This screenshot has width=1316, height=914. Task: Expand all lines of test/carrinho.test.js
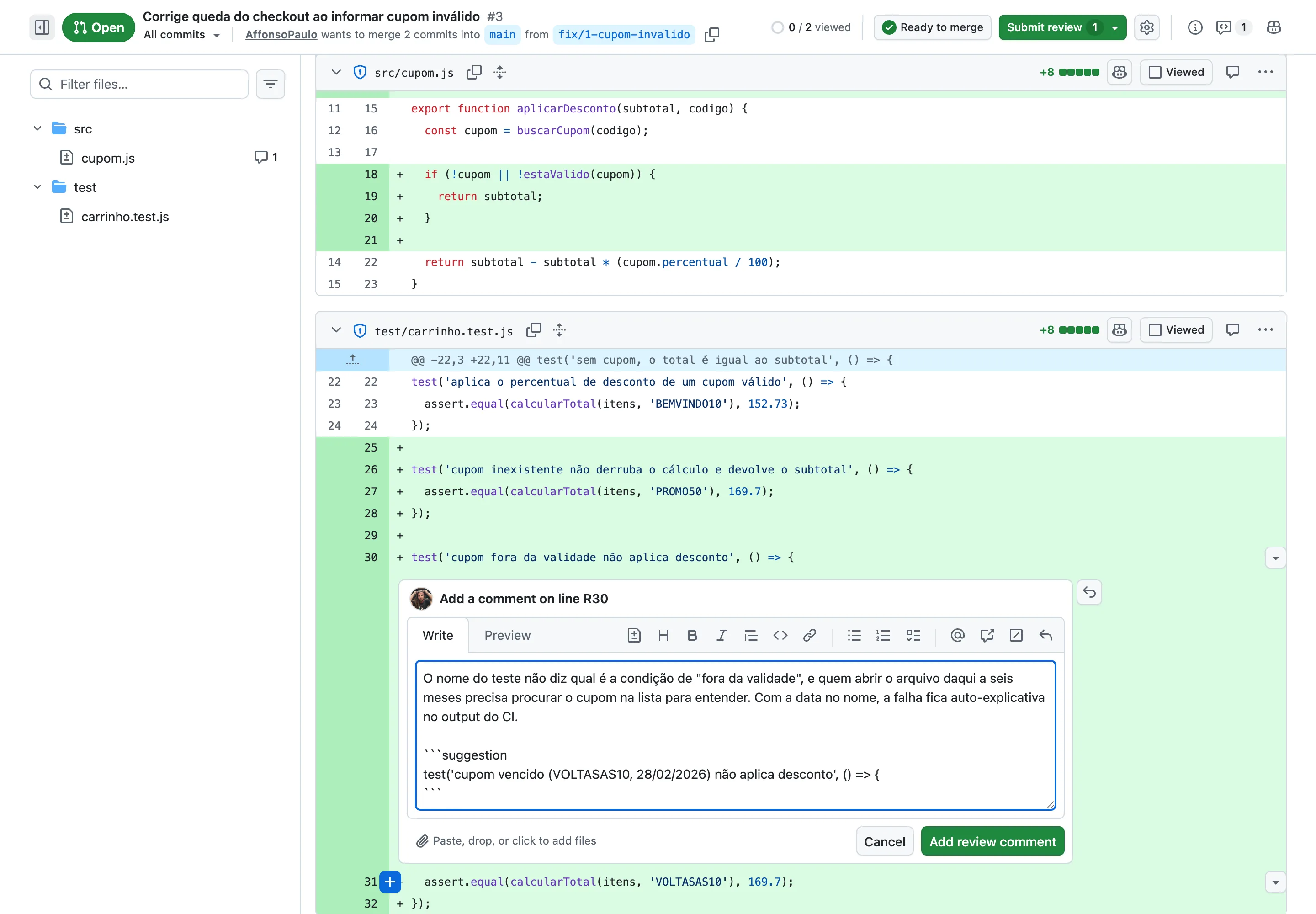click(x=559, y=330)
